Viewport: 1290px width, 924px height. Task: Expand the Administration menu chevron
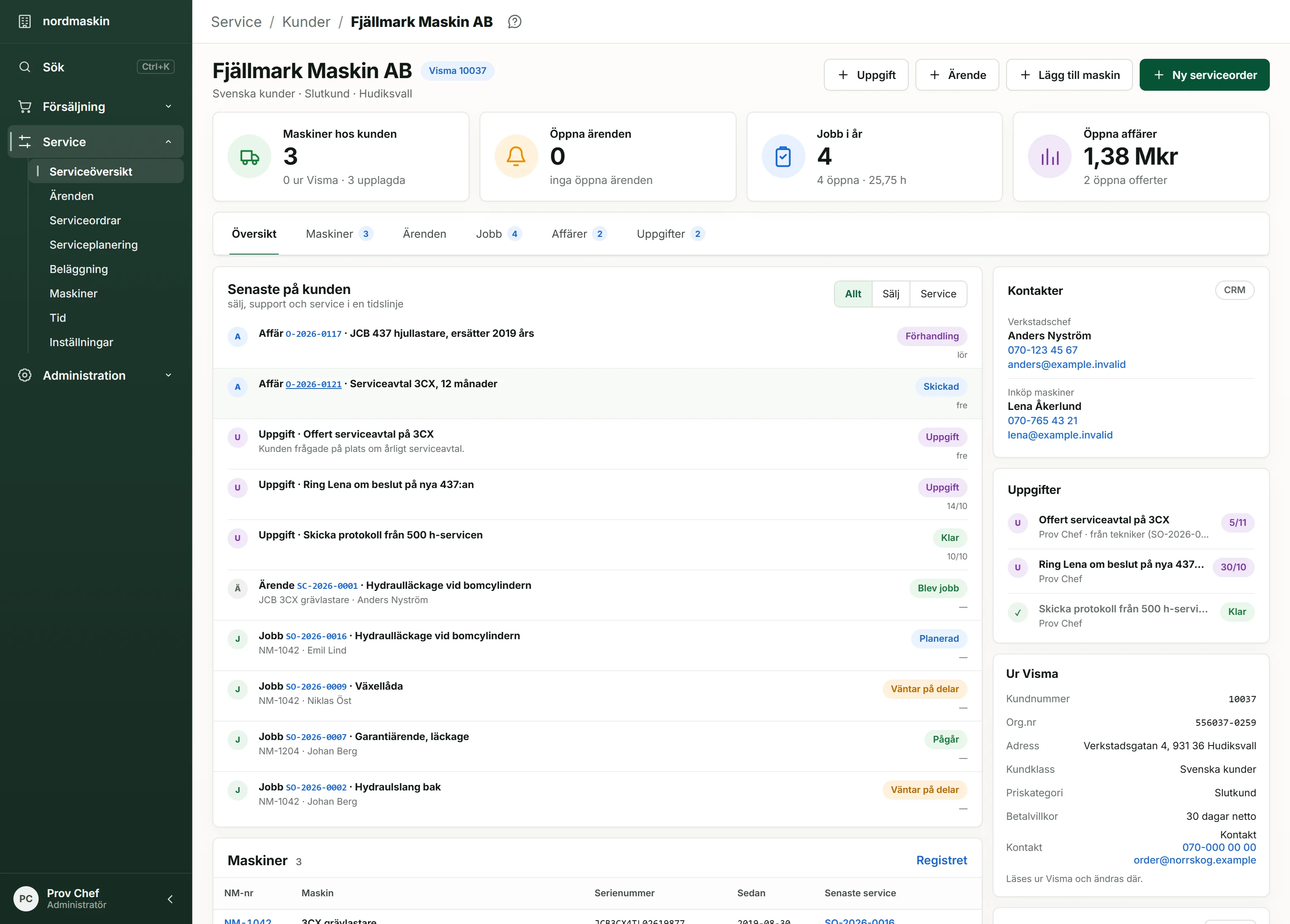click(x=168, y=375)
